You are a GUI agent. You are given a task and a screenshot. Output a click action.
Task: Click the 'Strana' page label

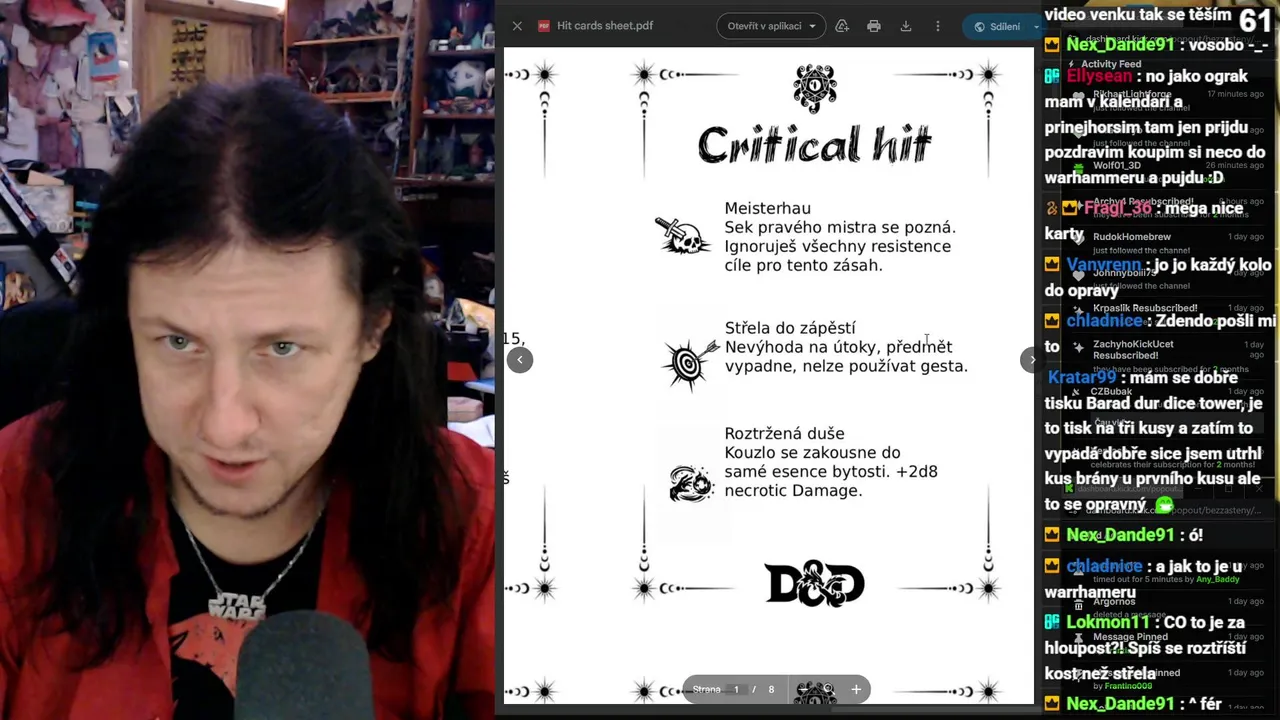[706, 689]
